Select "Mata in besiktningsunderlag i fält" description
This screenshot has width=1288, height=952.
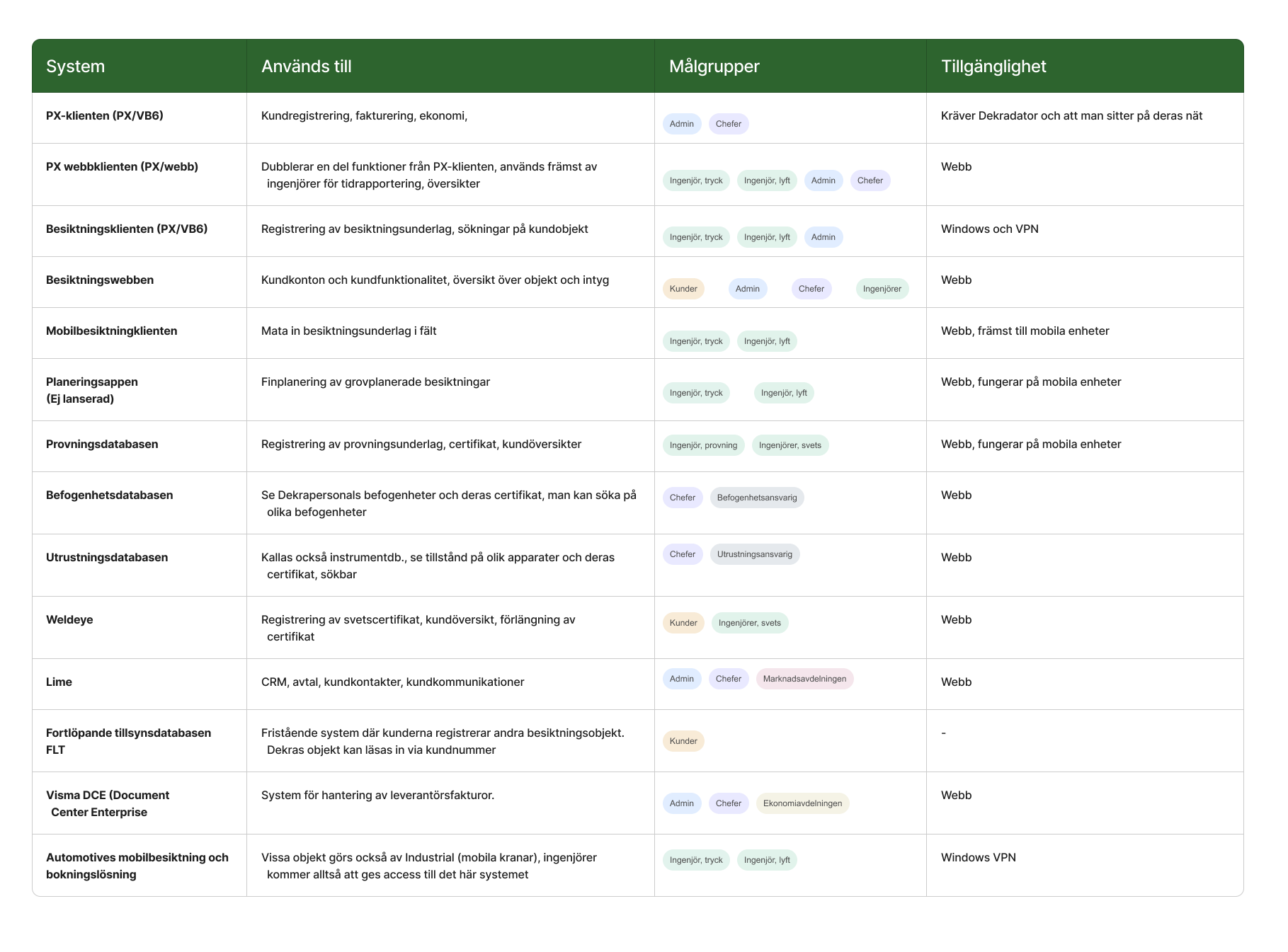click(x=349, y=331)
